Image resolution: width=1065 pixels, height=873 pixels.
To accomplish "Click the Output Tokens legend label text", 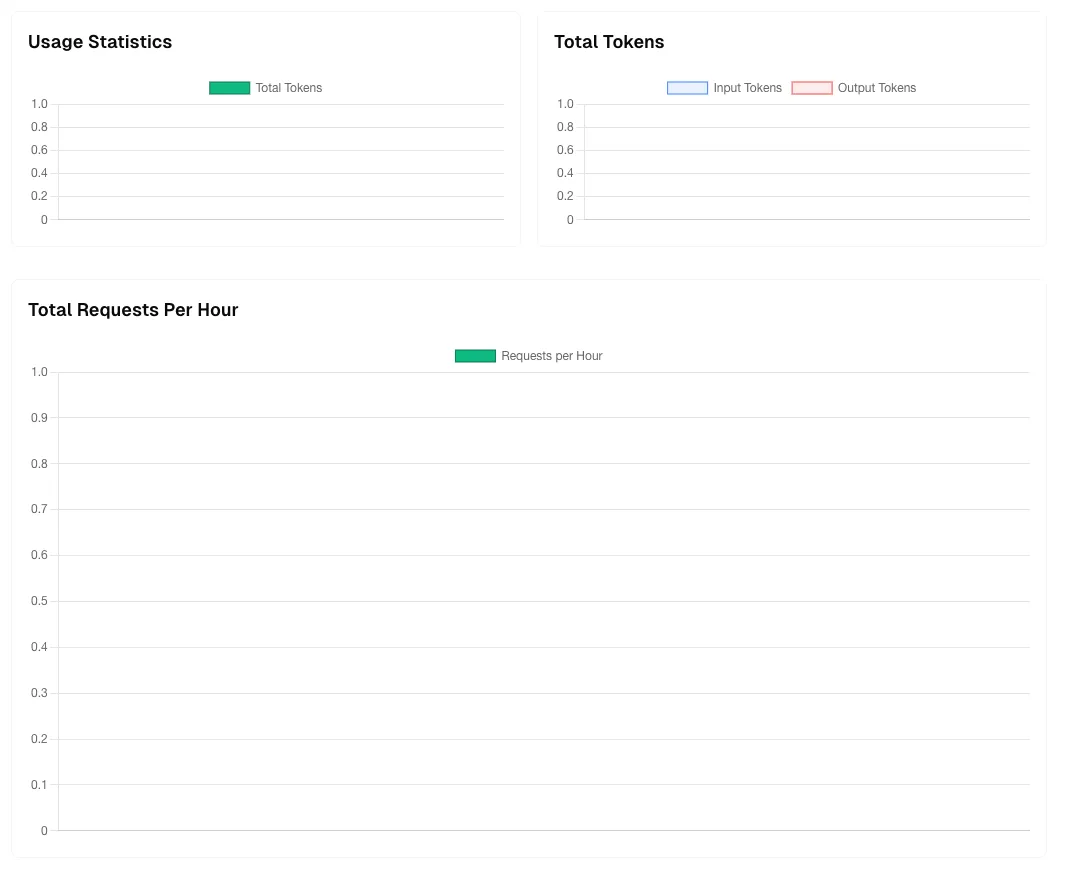I will tap(877, 88).
